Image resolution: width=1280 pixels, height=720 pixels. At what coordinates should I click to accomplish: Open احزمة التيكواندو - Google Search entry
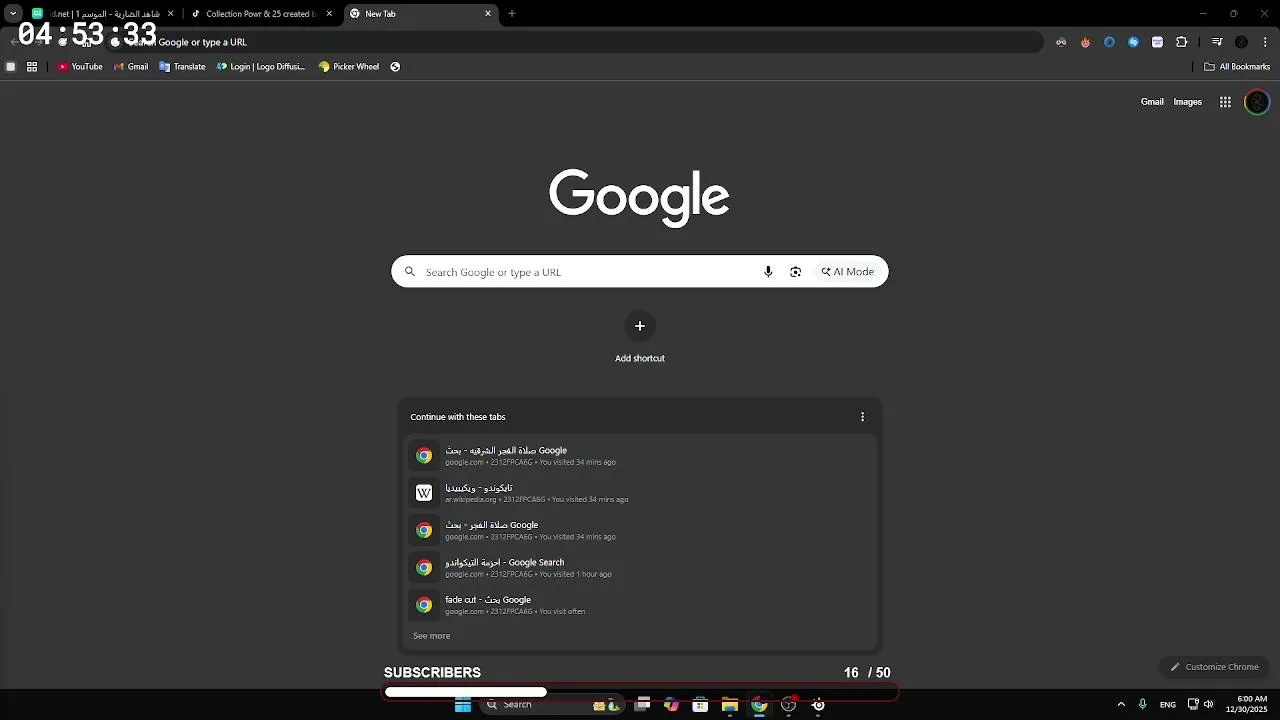tap(640, 568)
